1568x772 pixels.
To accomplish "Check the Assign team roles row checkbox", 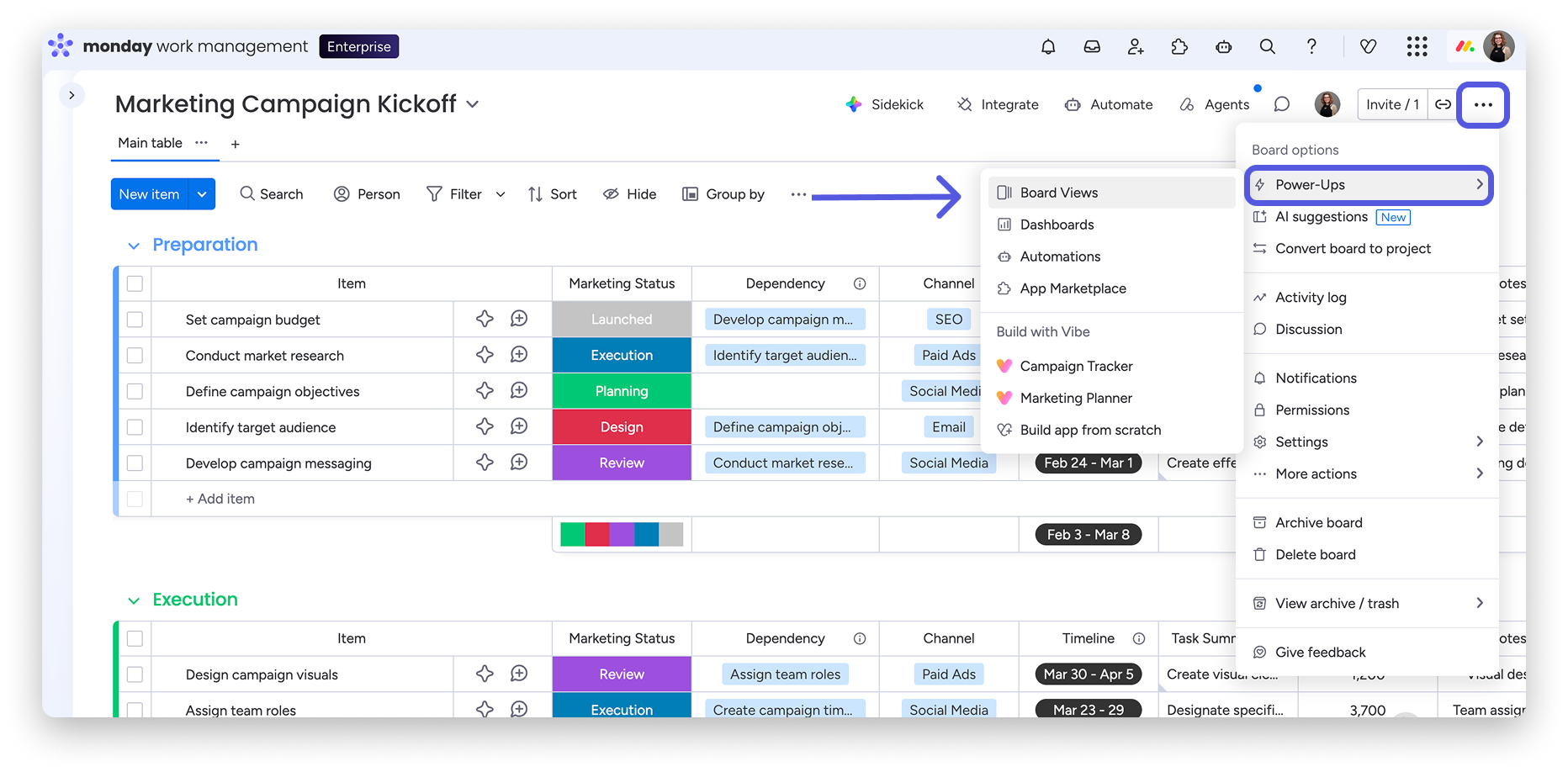I will (x=135, y=710).
